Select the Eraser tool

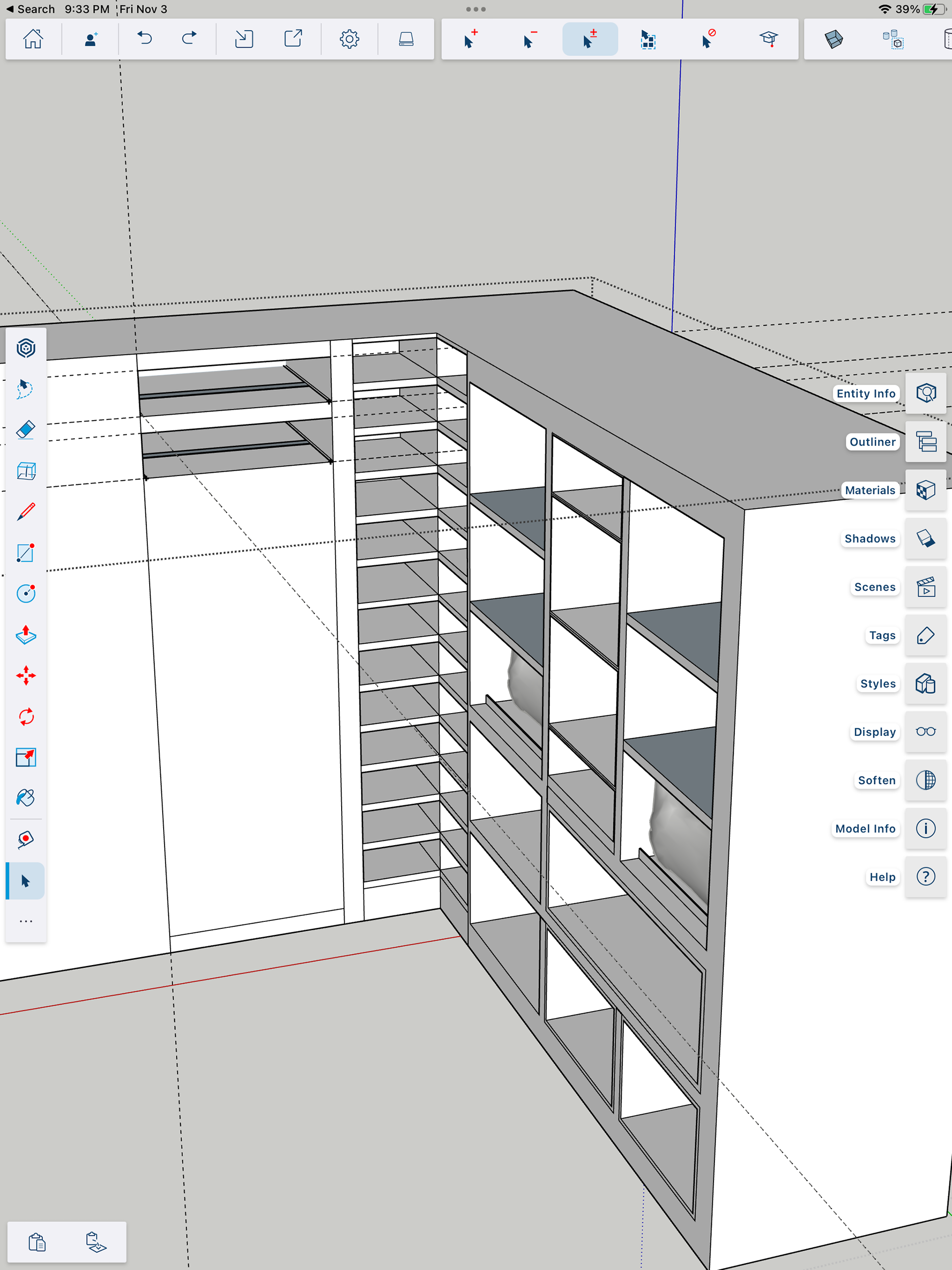click(26, 429)
